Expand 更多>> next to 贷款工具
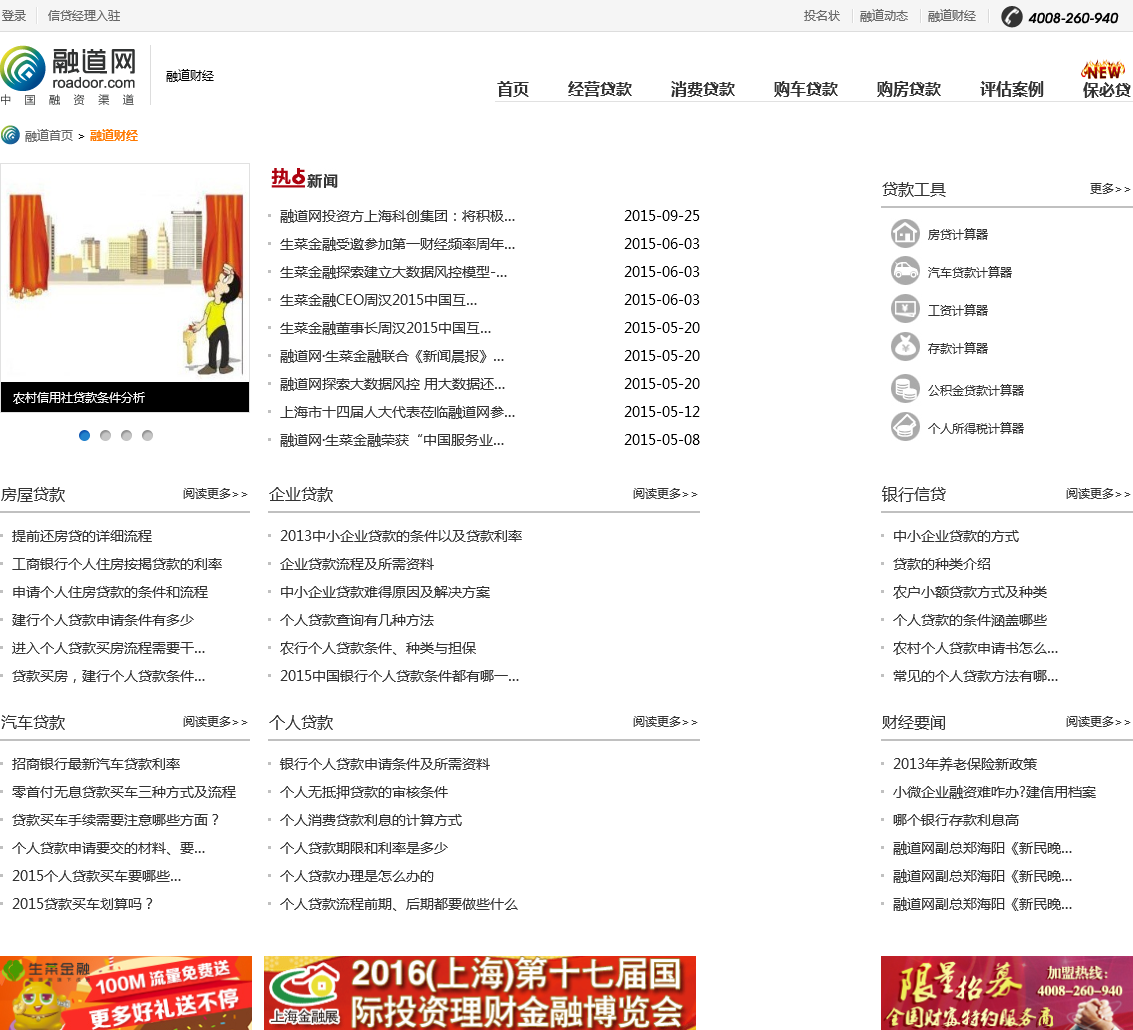 pos(1109,189)
